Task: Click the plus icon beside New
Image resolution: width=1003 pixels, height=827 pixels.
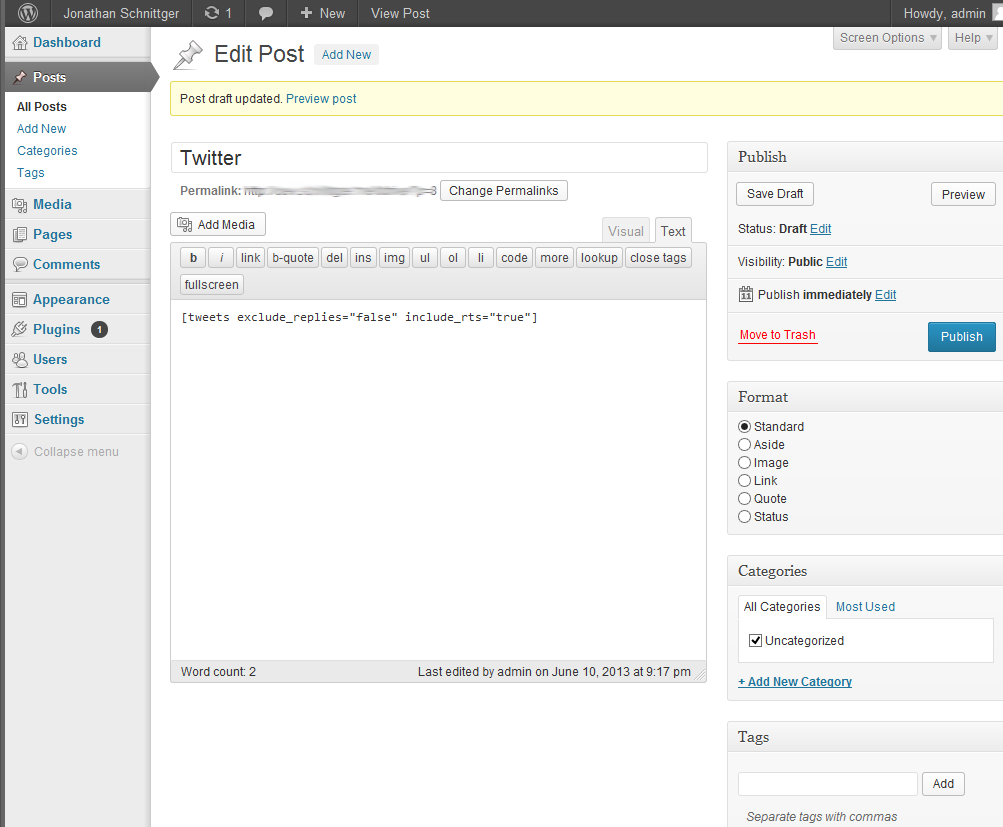Action: point(306,13)
